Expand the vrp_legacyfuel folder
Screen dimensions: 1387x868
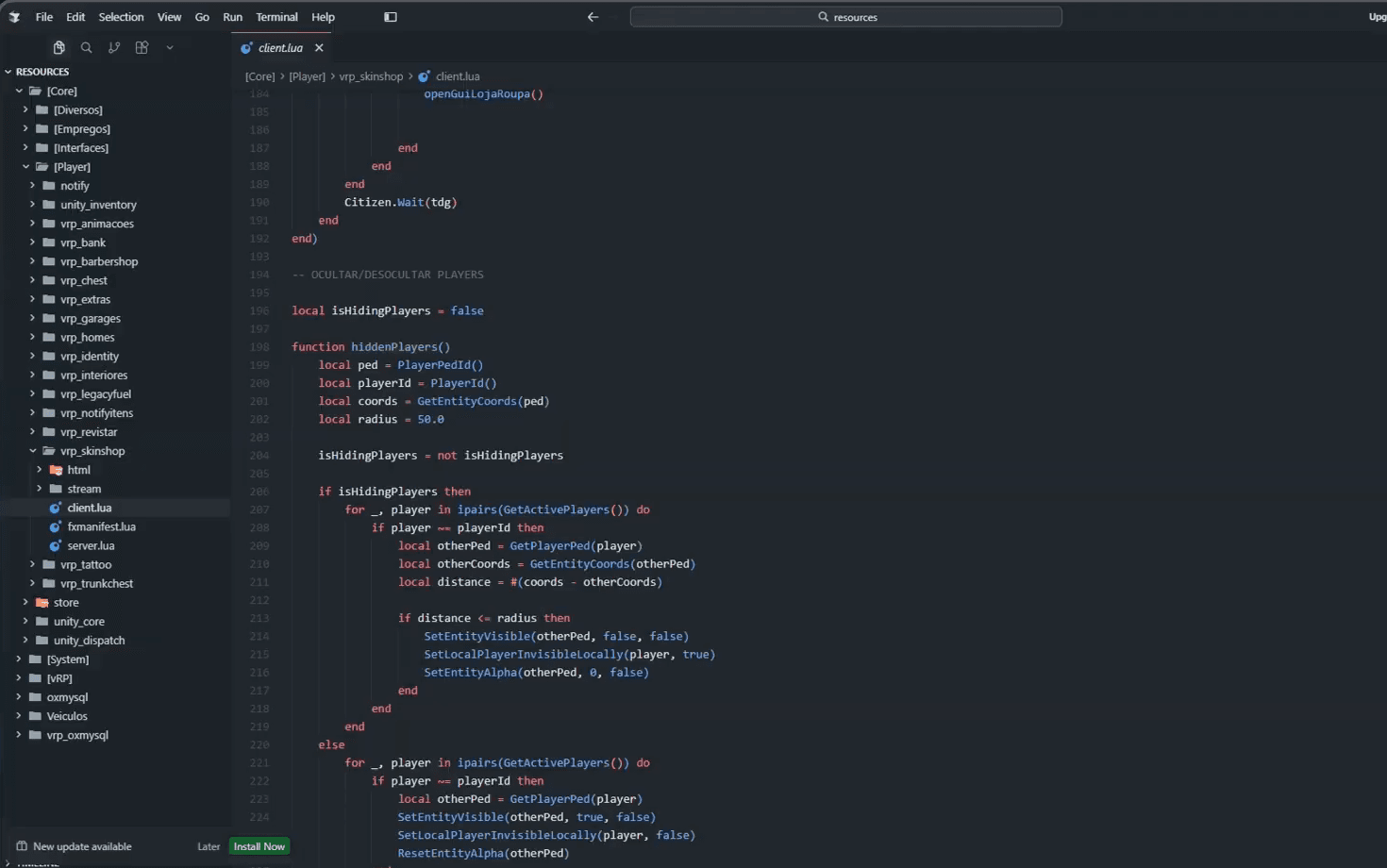[x=115, y=393]
